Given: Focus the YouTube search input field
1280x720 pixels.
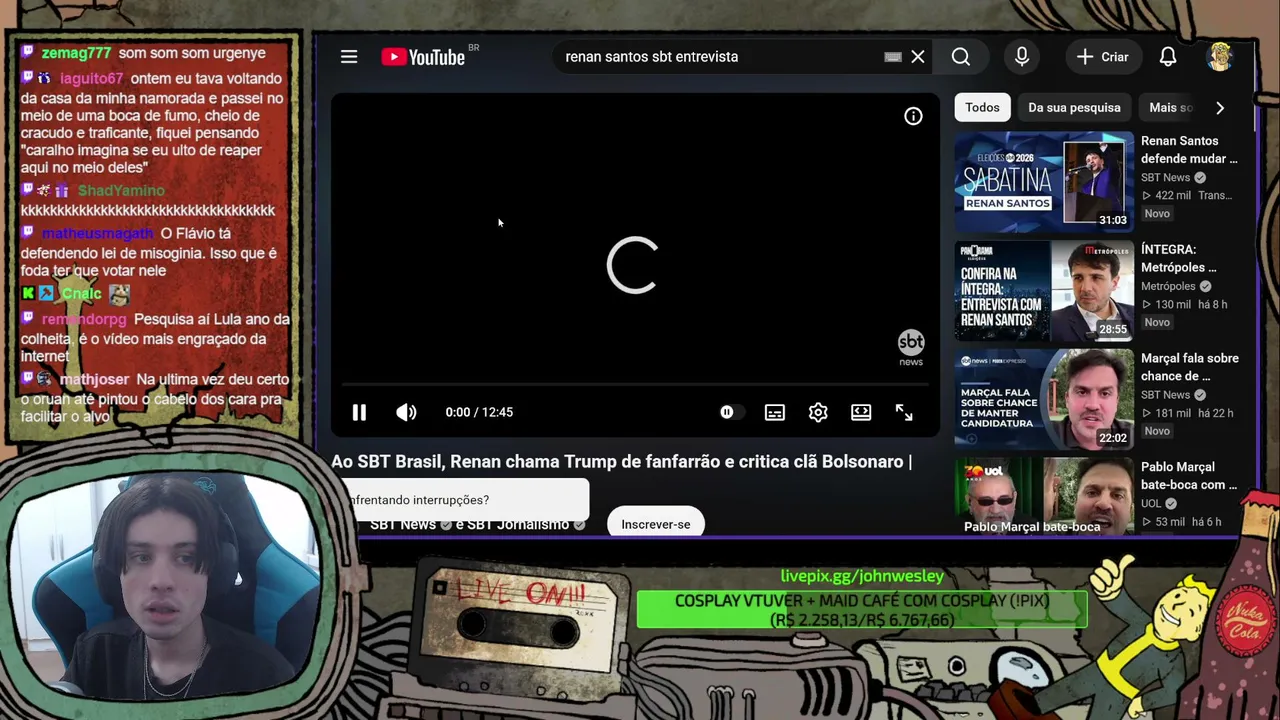Looking at the screenshot, I should tap(720, 57).
